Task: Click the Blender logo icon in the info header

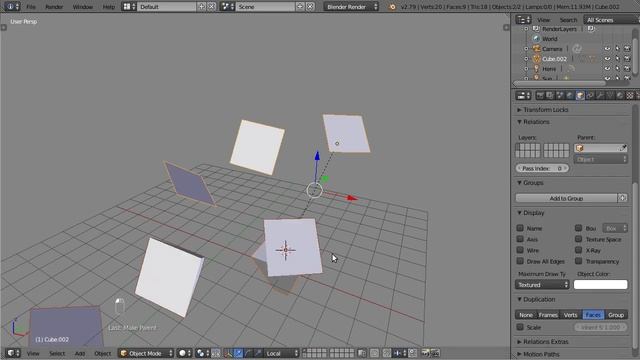Action: 392,7
